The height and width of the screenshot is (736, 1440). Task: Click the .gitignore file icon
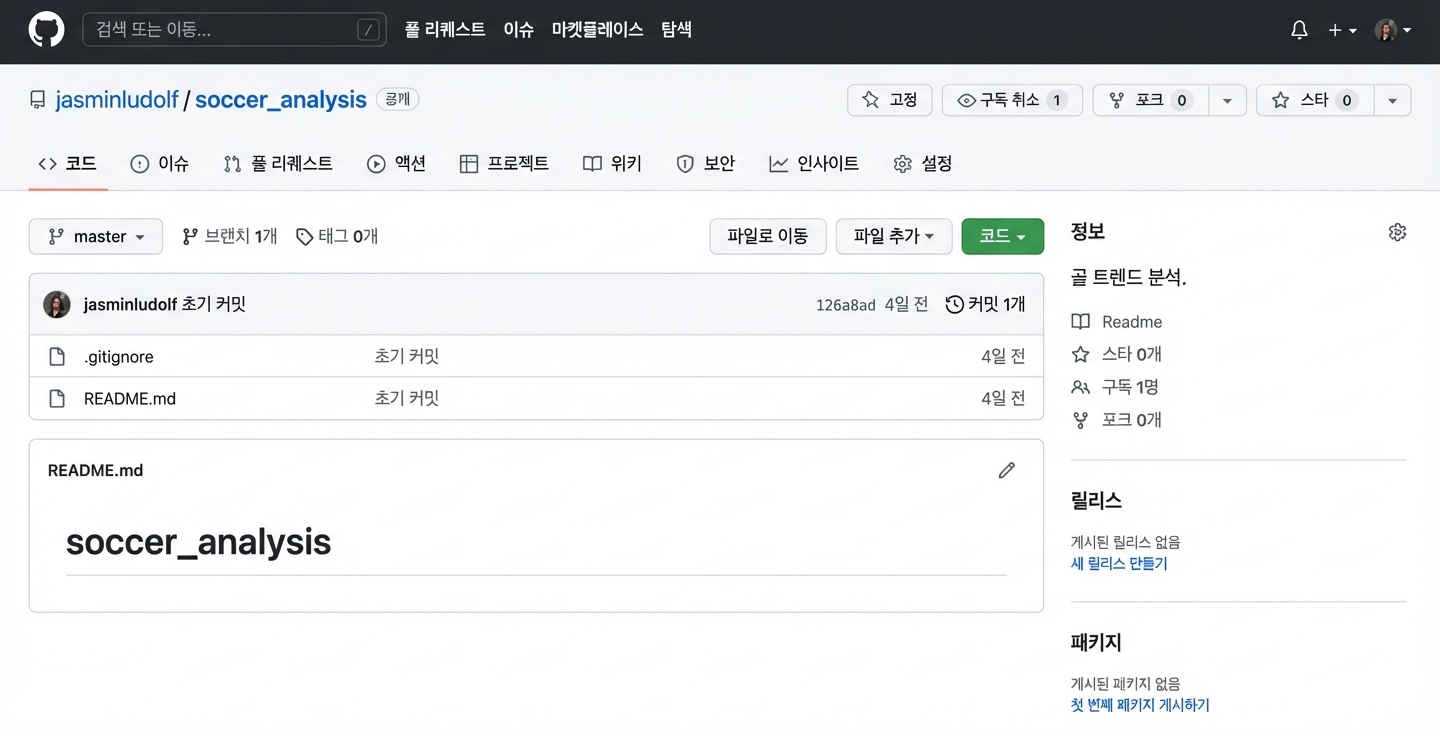click(58, 357)
